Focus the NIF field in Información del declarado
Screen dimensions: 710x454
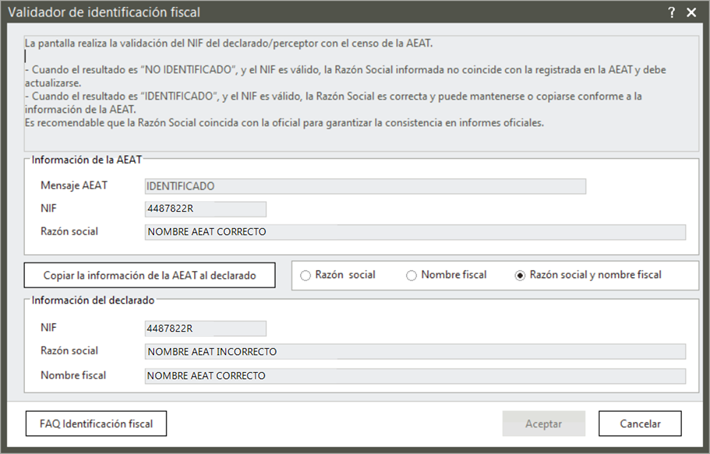click(x=205, y=328)
